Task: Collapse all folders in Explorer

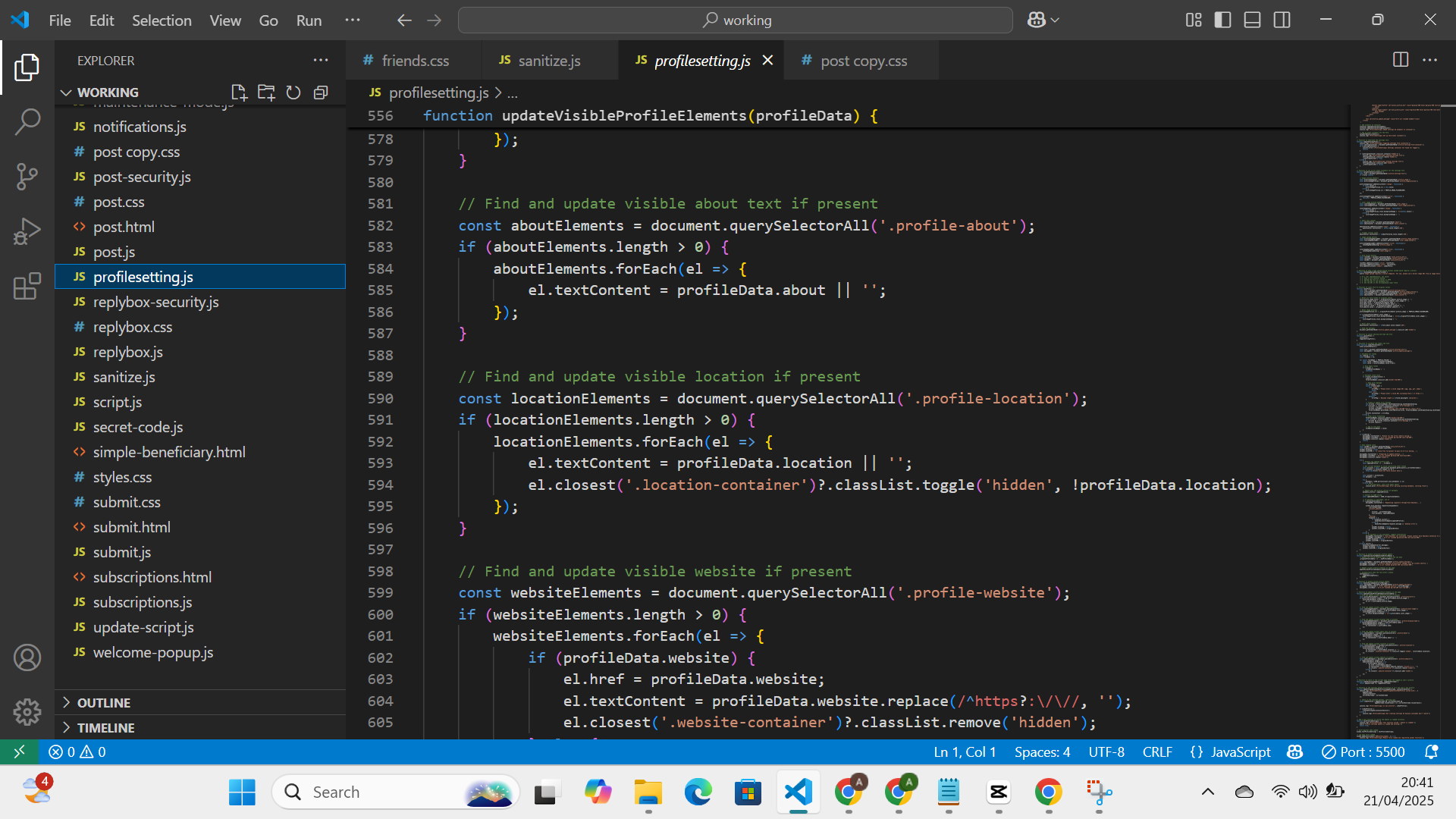Action: (321, 93)
